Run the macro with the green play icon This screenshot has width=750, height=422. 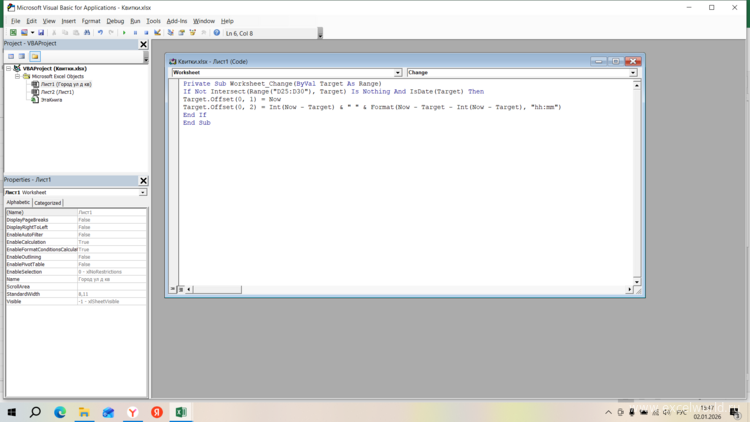point(124,33)
